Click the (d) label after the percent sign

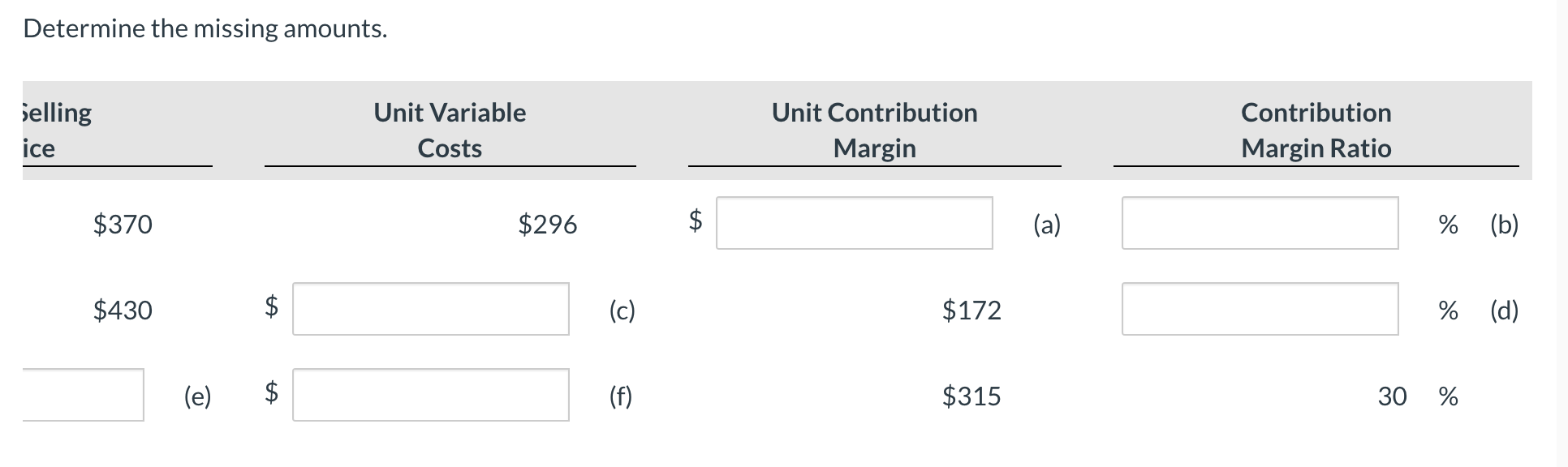coord(1504,310)
